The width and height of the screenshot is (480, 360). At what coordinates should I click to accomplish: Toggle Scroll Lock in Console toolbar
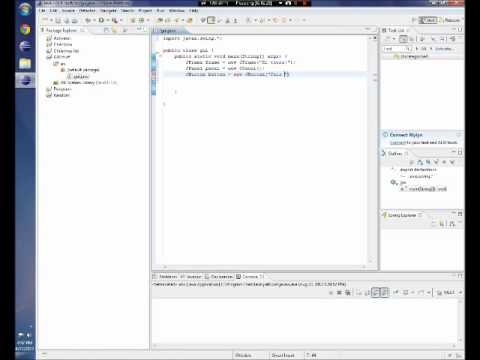[x=367, y=293]
